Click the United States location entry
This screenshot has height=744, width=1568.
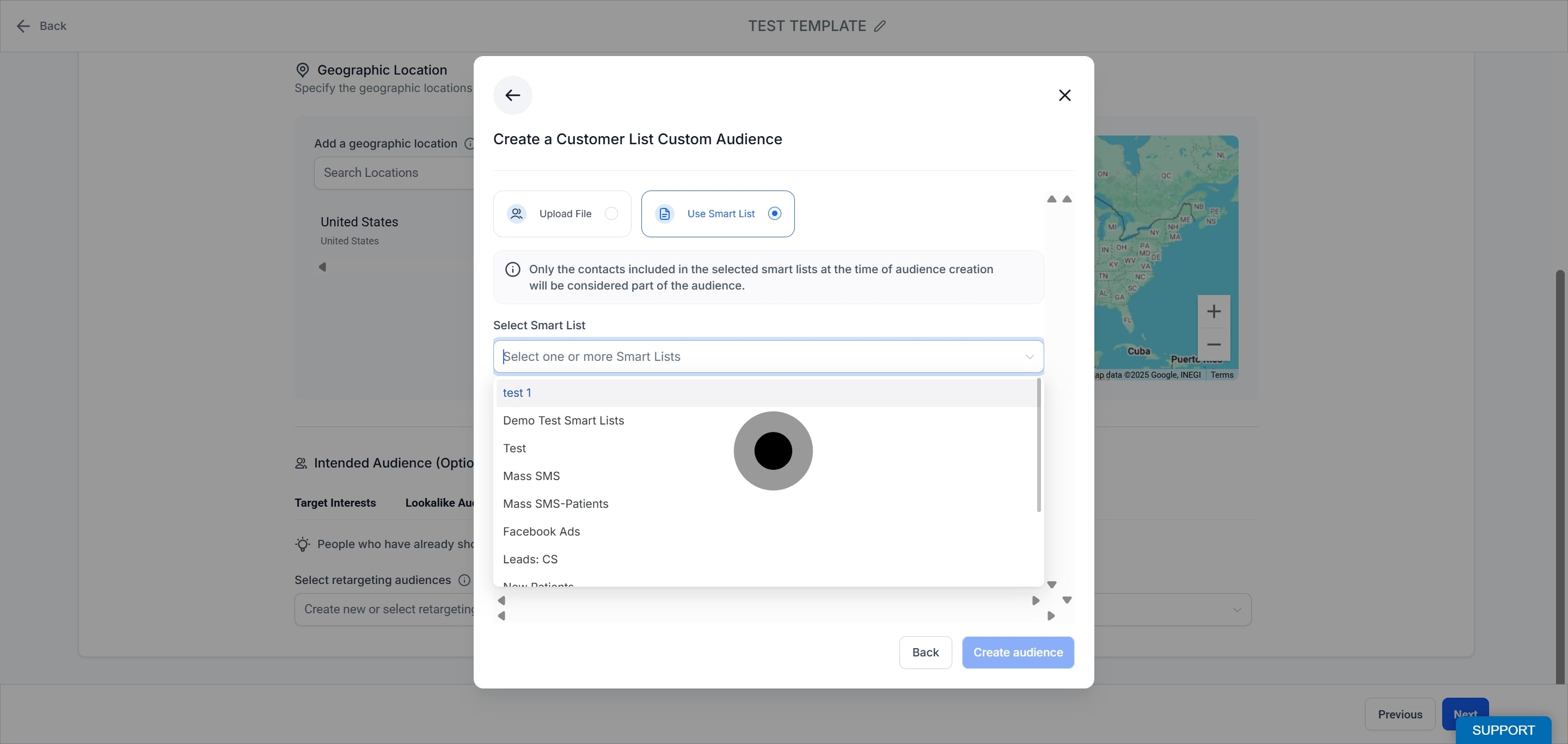pos(359,230)
